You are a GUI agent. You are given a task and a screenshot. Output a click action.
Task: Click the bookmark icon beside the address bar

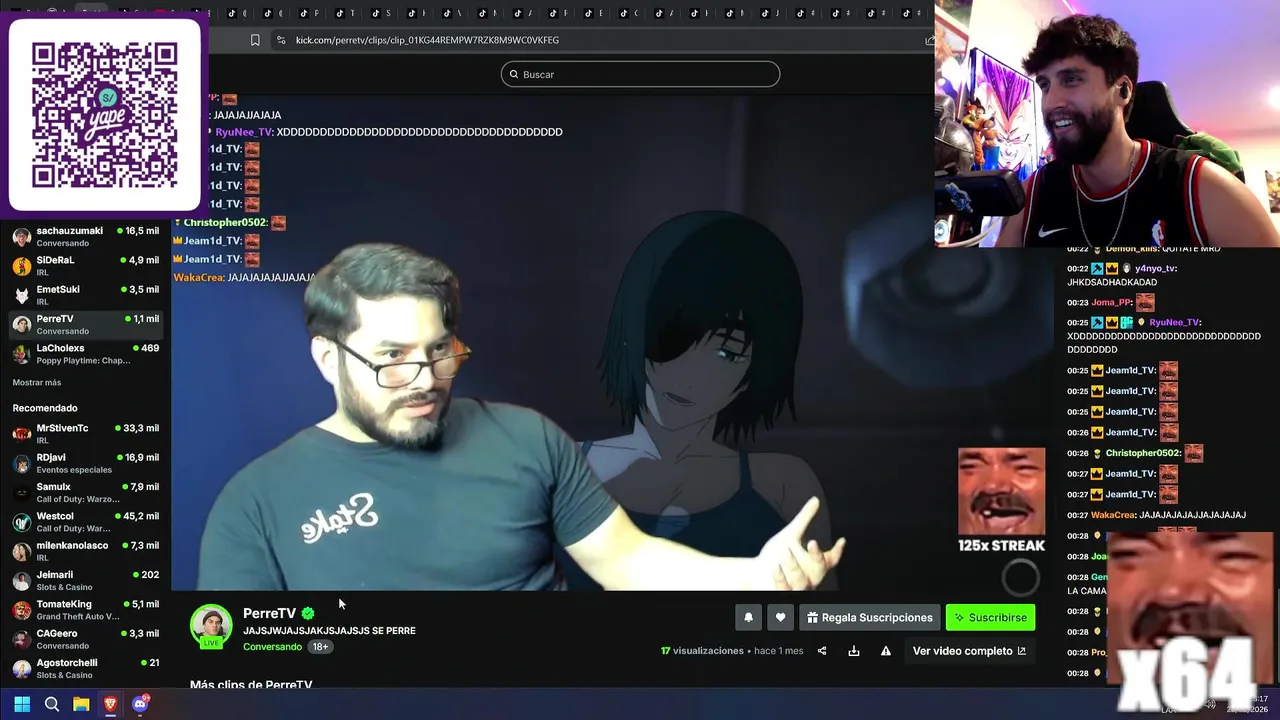[x=255, y=40]
